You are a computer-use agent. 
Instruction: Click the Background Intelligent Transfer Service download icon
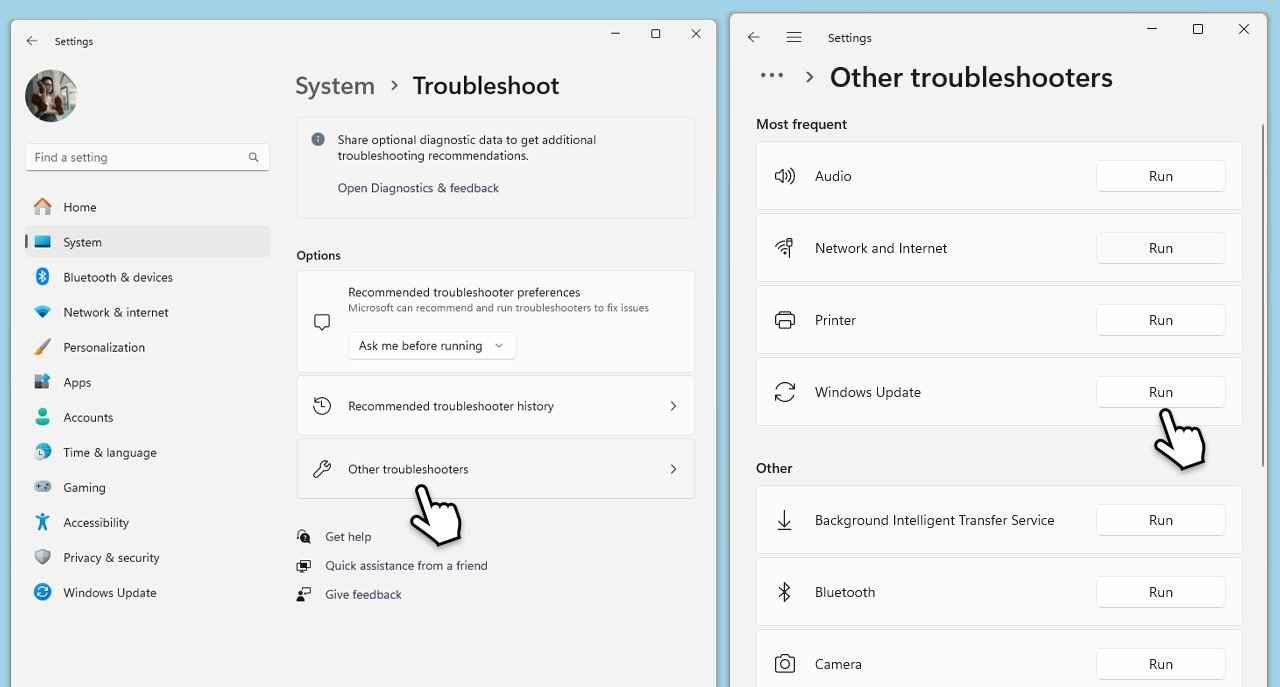(x=785, y=520)
